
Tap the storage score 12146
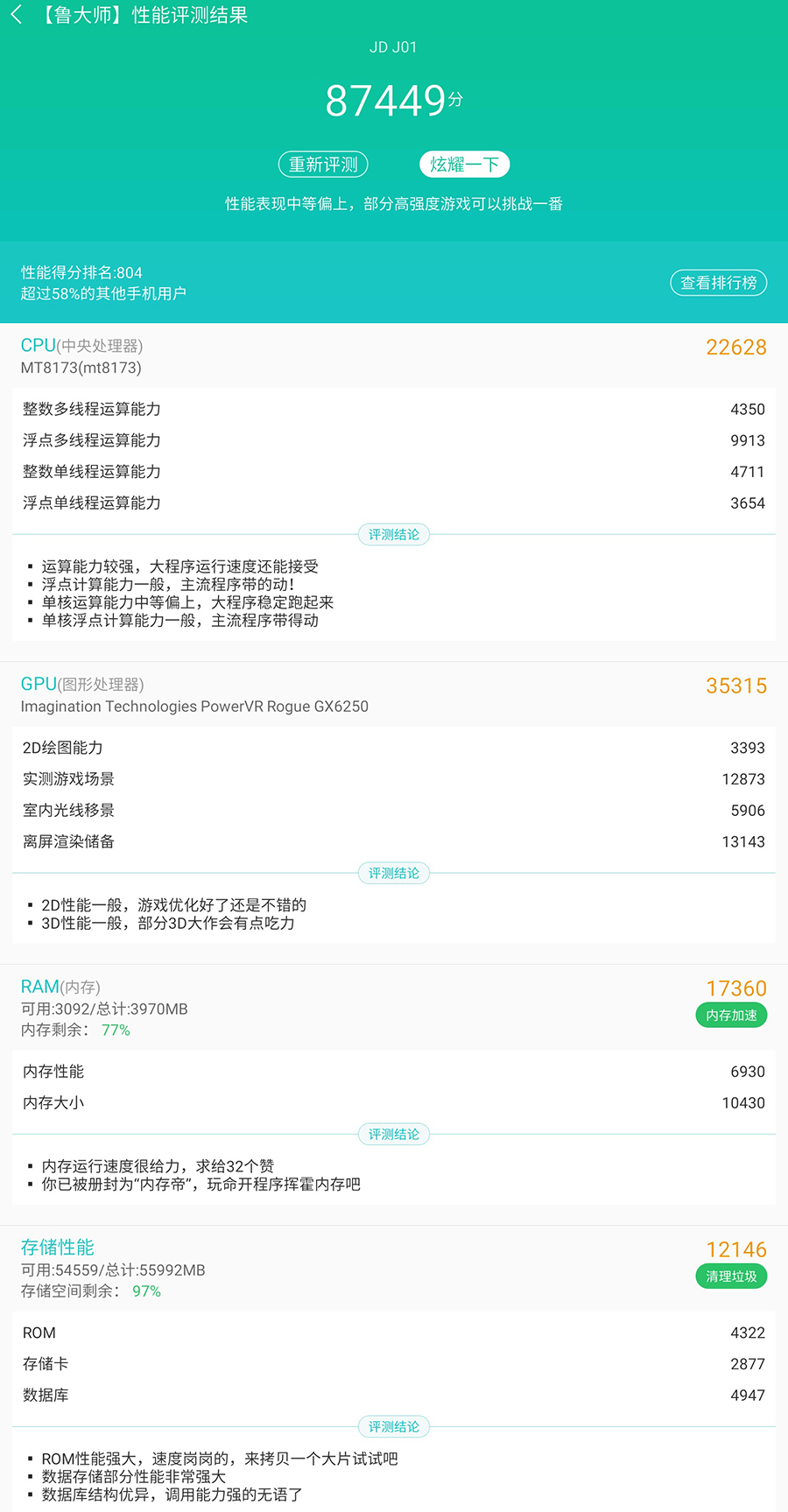735,1248
